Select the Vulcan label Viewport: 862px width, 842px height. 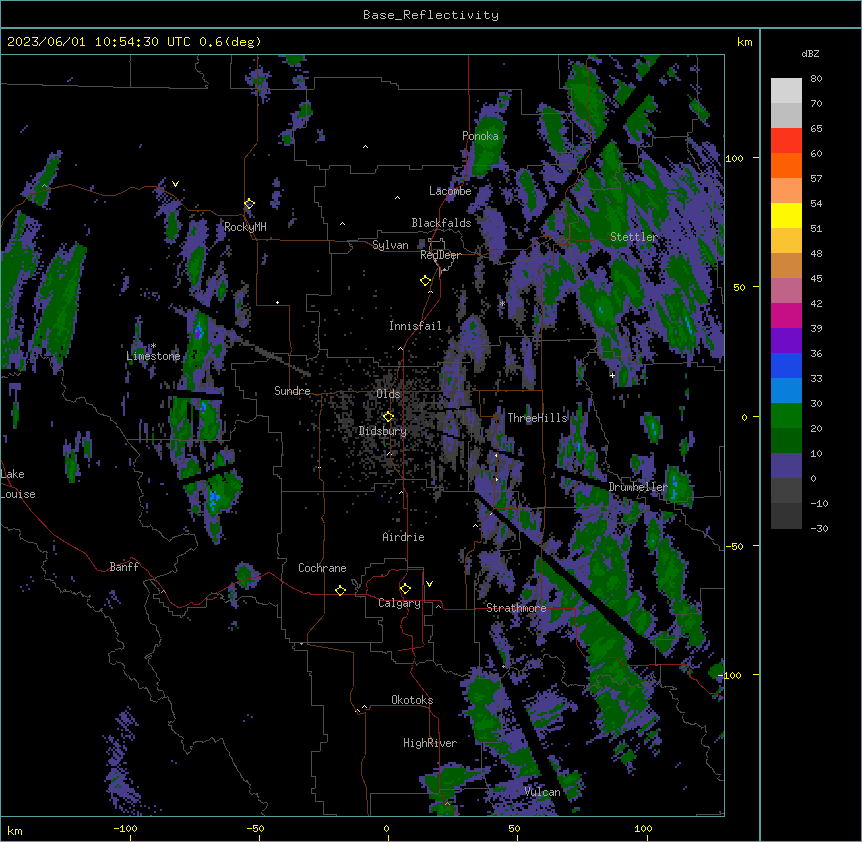pos(543,792)
